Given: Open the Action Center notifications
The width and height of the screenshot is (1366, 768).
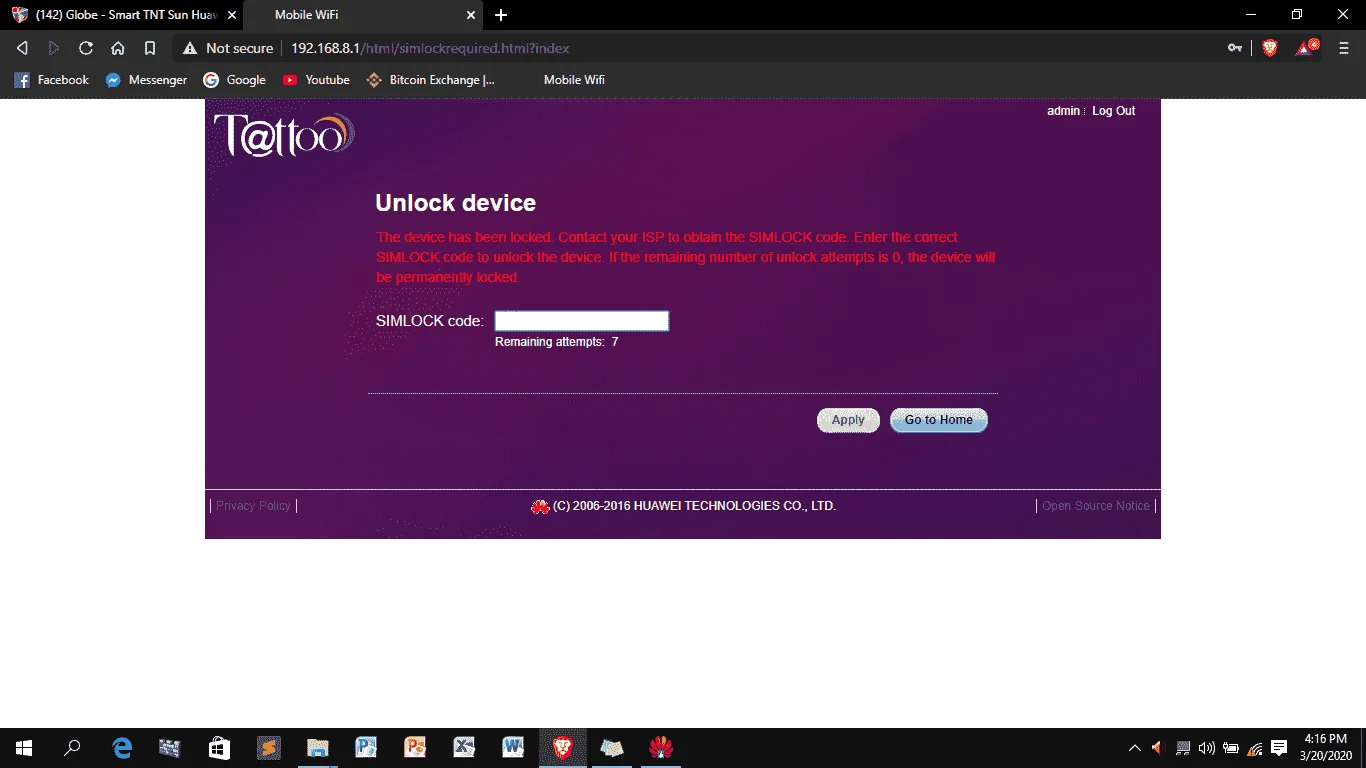Looking at the screenshot, I should [x=1279, y=748].
